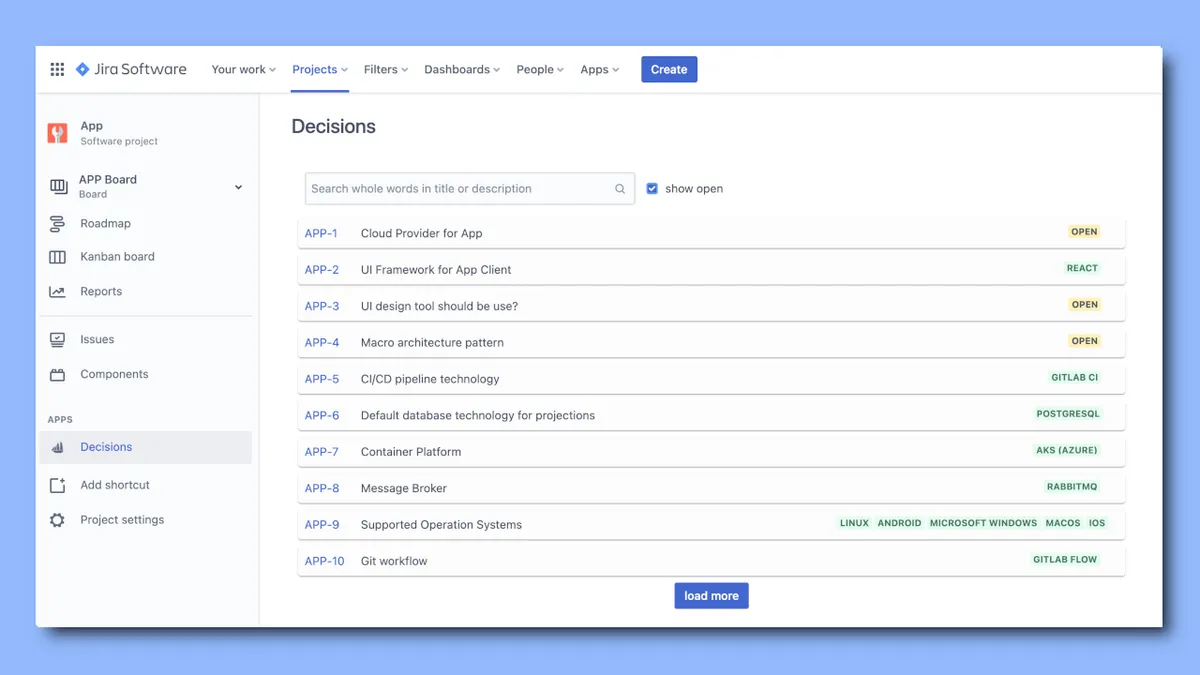
Task: Click the search magnifier icon
Action: [x=620, y=189]
